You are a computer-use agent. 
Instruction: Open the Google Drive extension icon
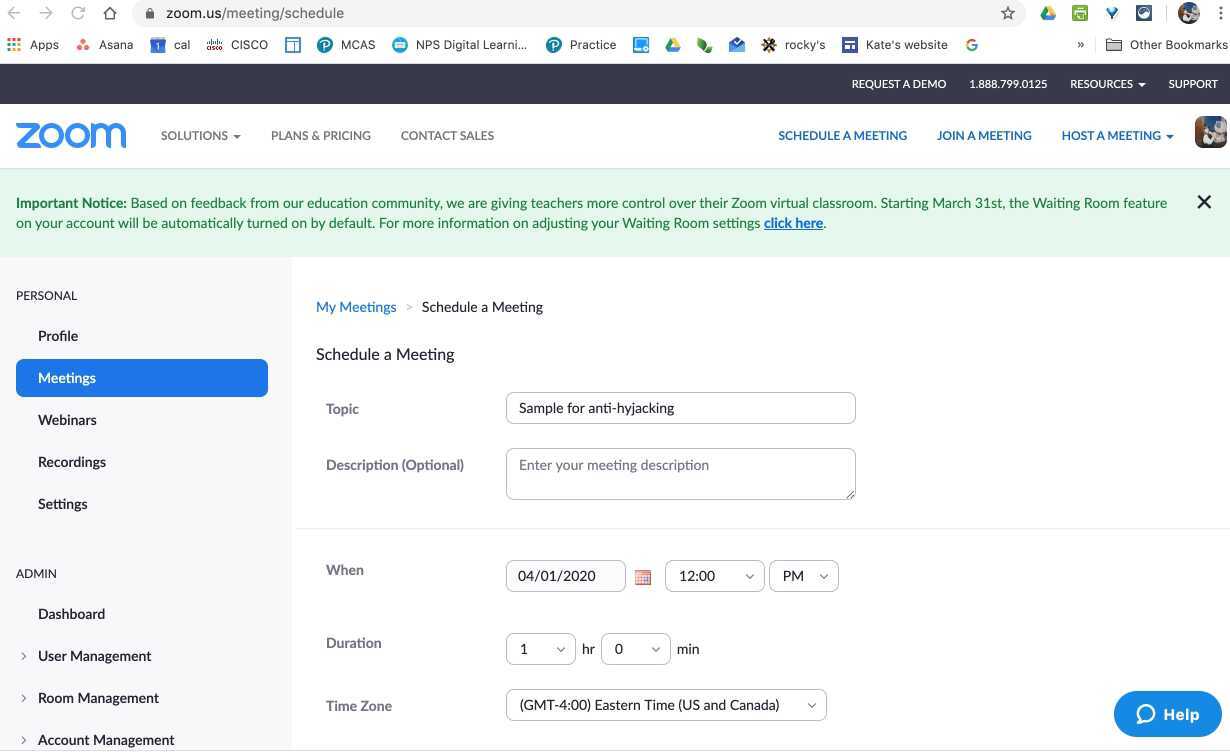(1048, 13)
